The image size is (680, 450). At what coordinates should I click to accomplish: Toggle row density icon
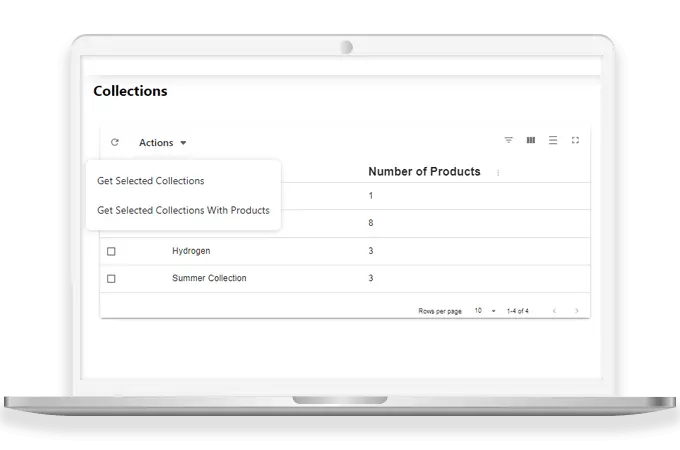tap(553, 141)
